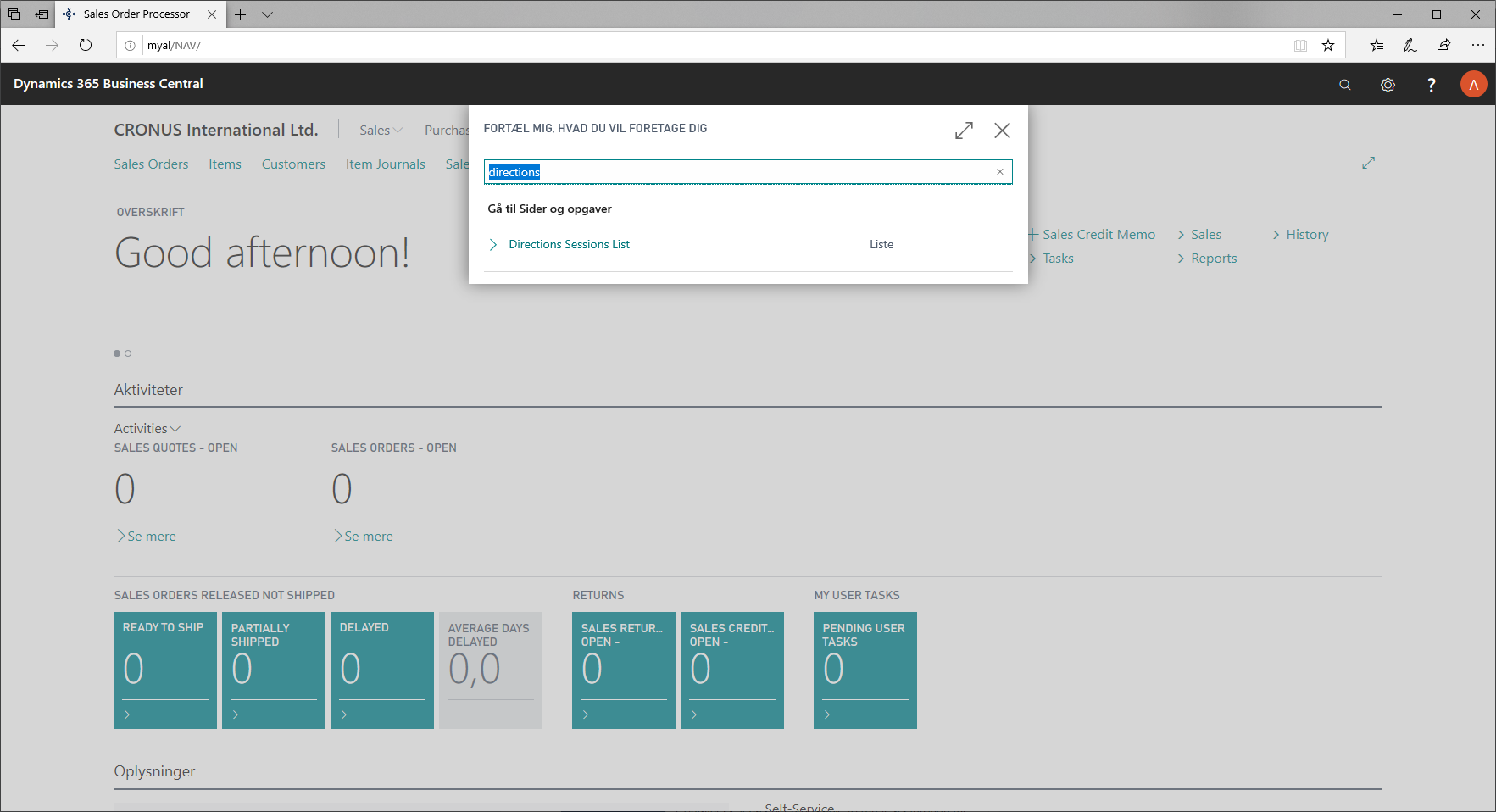Image resolution: width=1496 pixels, height=812 pixels.
Task: Open the Ready to Ship tile
Action: [x=165, y=670]
